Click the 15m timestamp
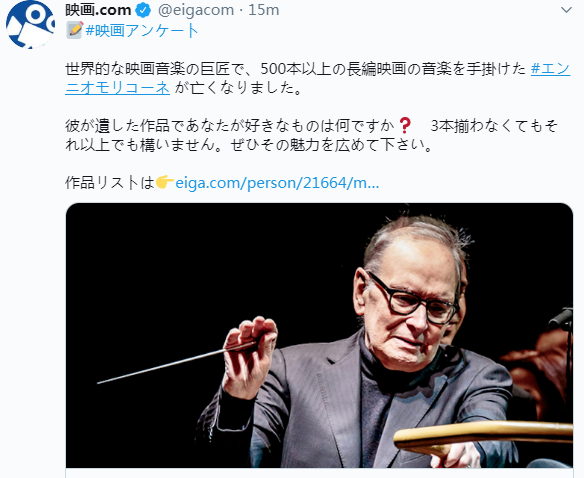 tap(264, 10)
